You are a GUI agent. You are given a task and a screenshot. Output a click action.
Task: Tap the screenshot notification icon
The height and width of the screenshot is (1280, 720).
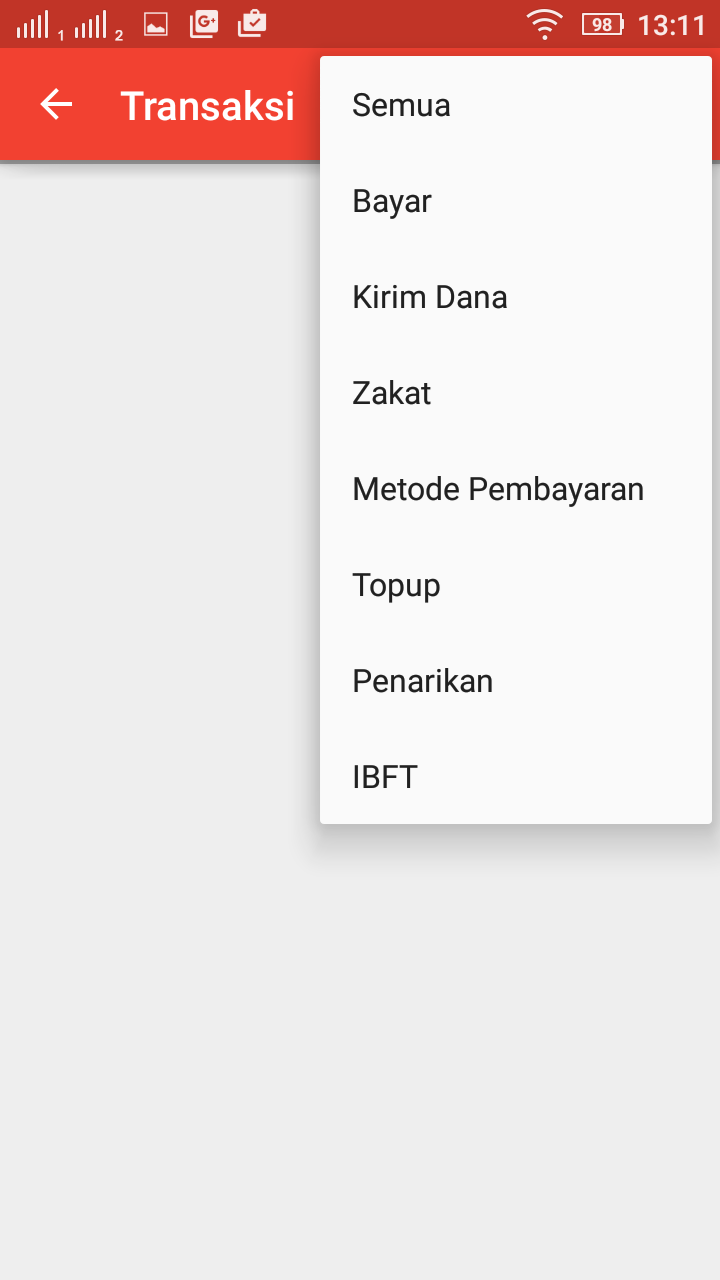tap(155, 22)
